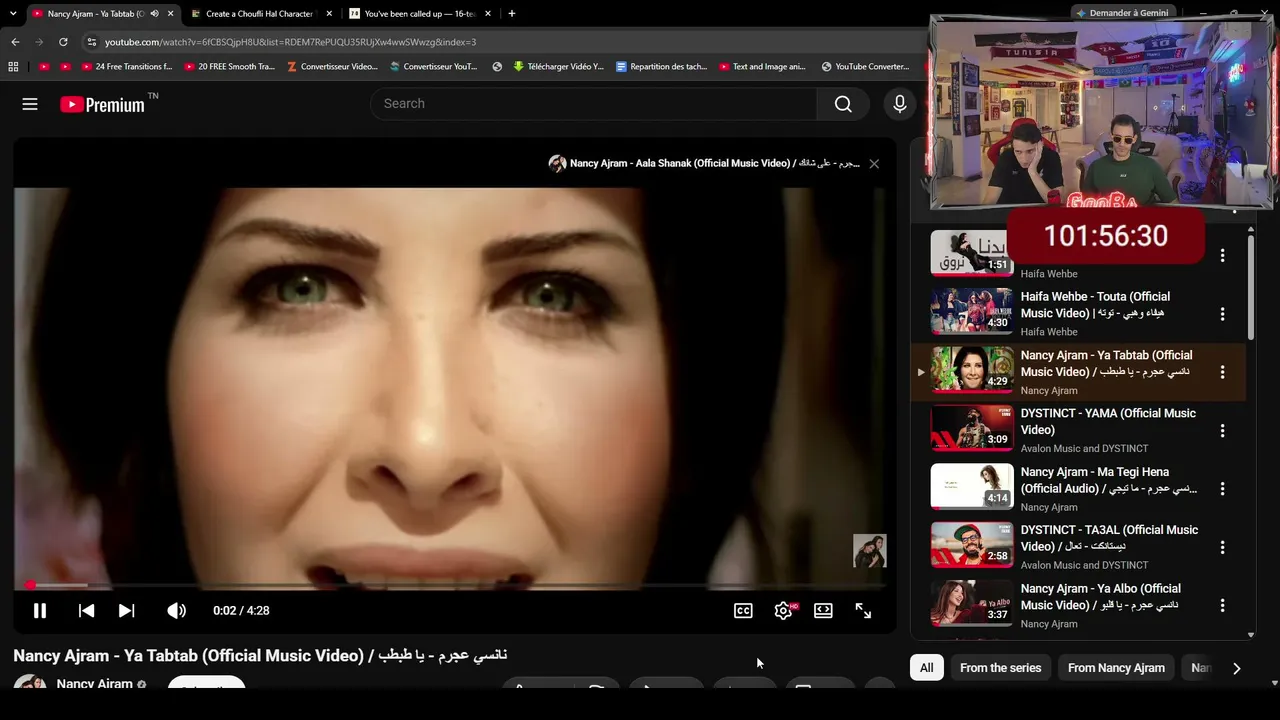Select the From the series chip

tap(1000, 668)
